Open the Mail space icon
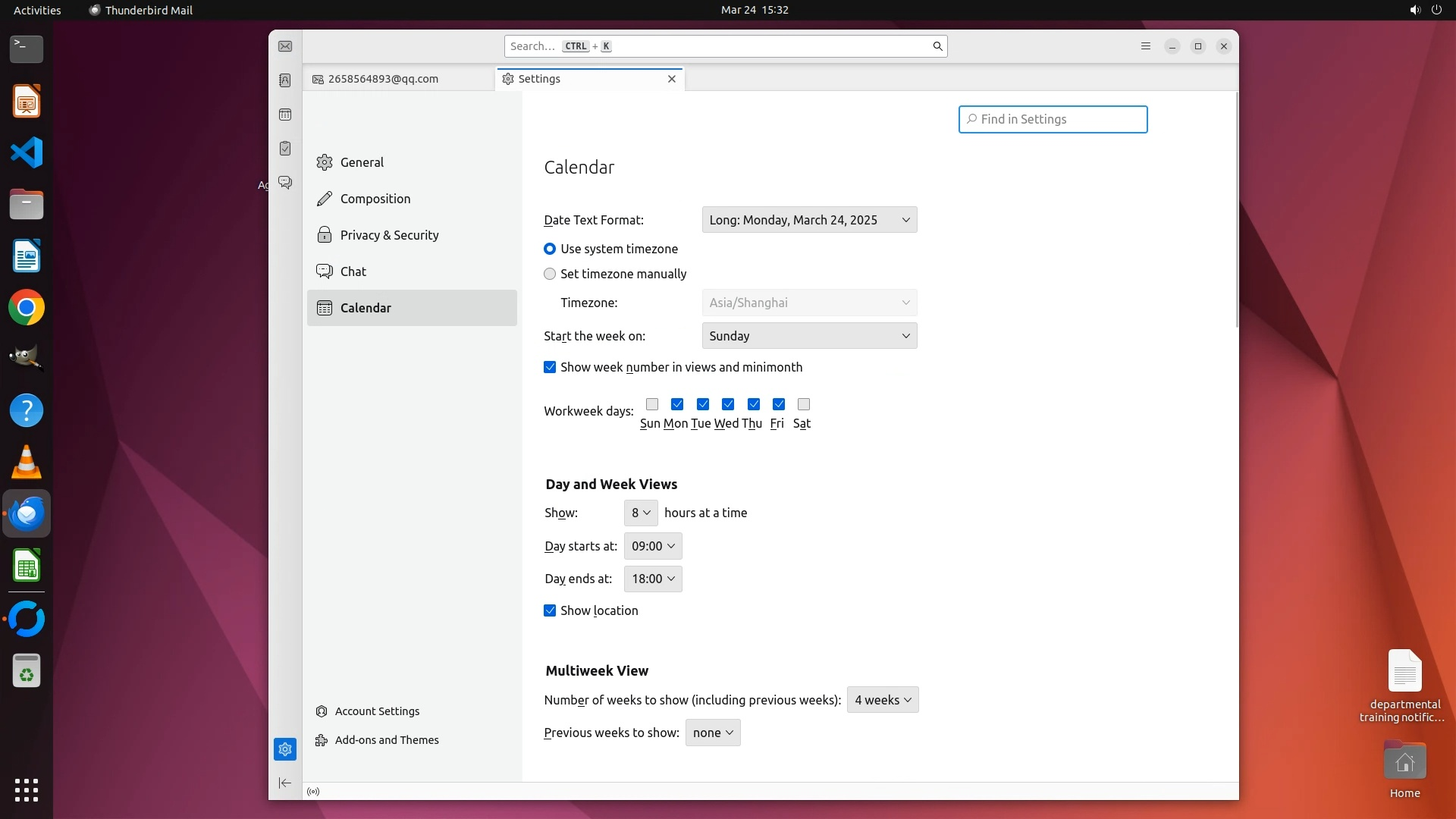Image resolution: width=1456 pixels, height=819 pixels. pyautogui.click(x=285, y=46)
